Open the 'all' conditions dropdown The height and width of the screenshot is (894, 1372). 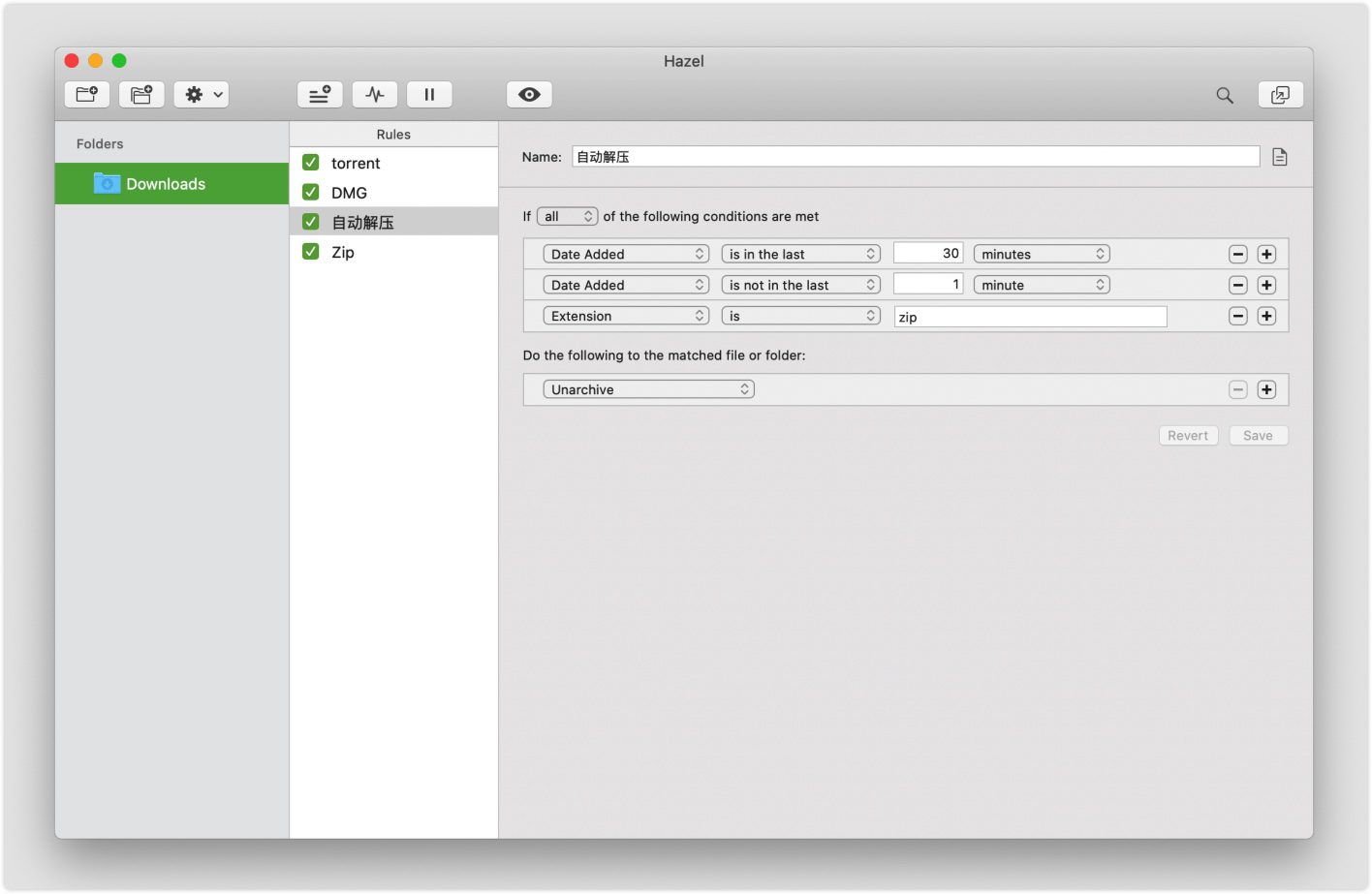coord(567,216)
